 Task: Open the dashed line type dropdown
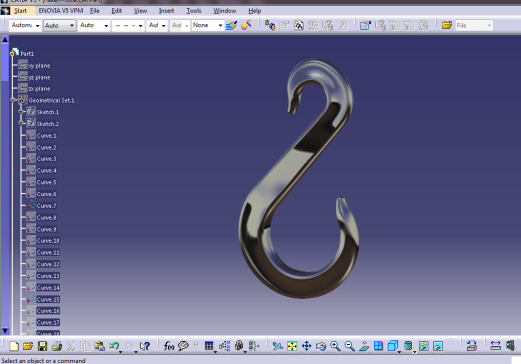click(128, 25)
